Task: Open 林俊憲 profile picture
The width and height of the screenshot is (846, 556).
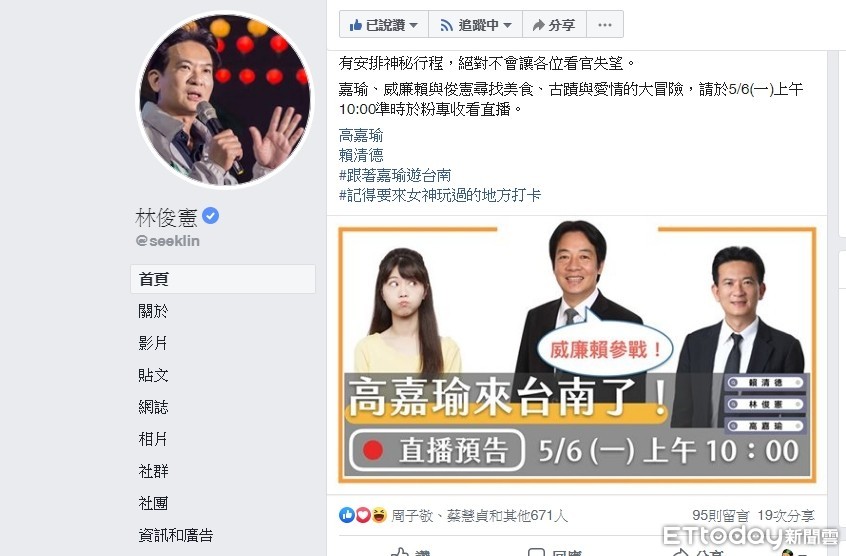Action: point(225,100)
